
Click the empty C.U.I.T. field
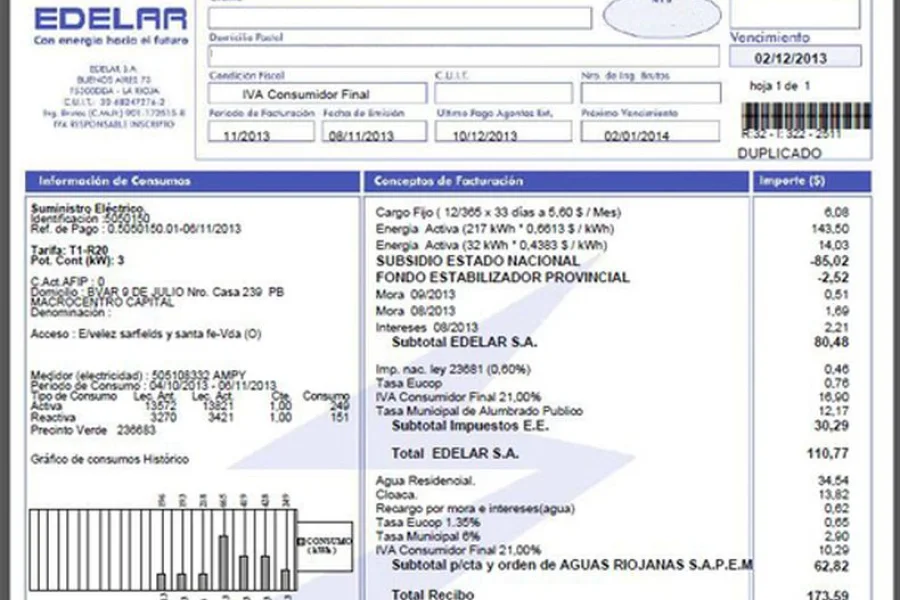pos(503,94)
